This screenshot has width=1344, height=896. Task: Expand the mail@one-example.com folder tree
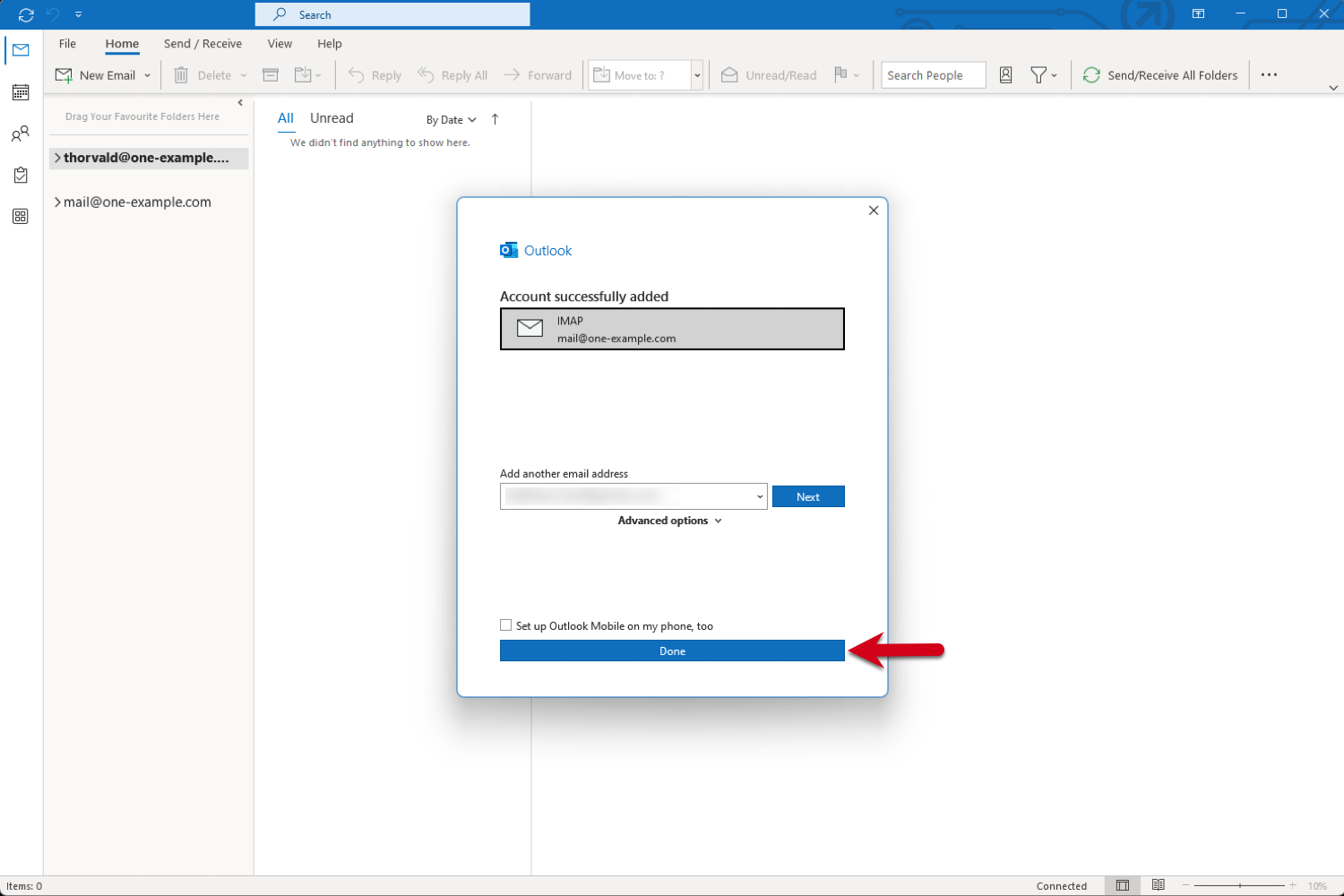(x=56, y=202)
